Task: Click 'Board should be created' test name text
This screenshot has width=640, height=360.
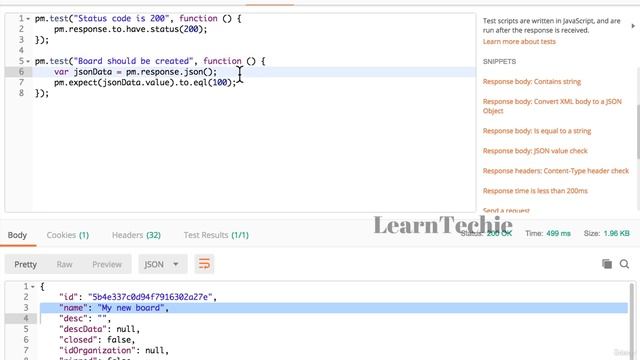Action: [x=133, y=61]
